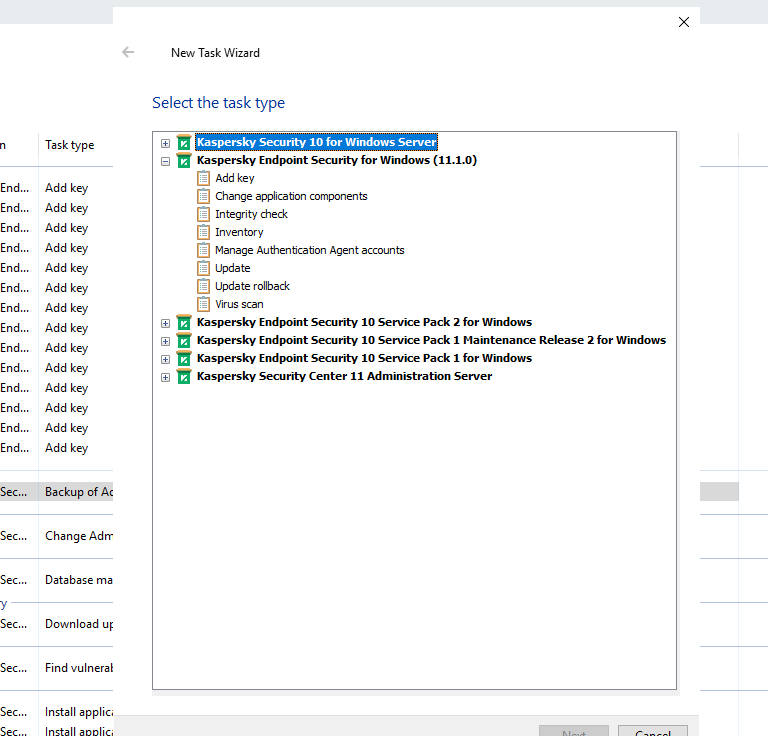Select the Add key task type
The image size is (768, 736).
coord(235,178)
